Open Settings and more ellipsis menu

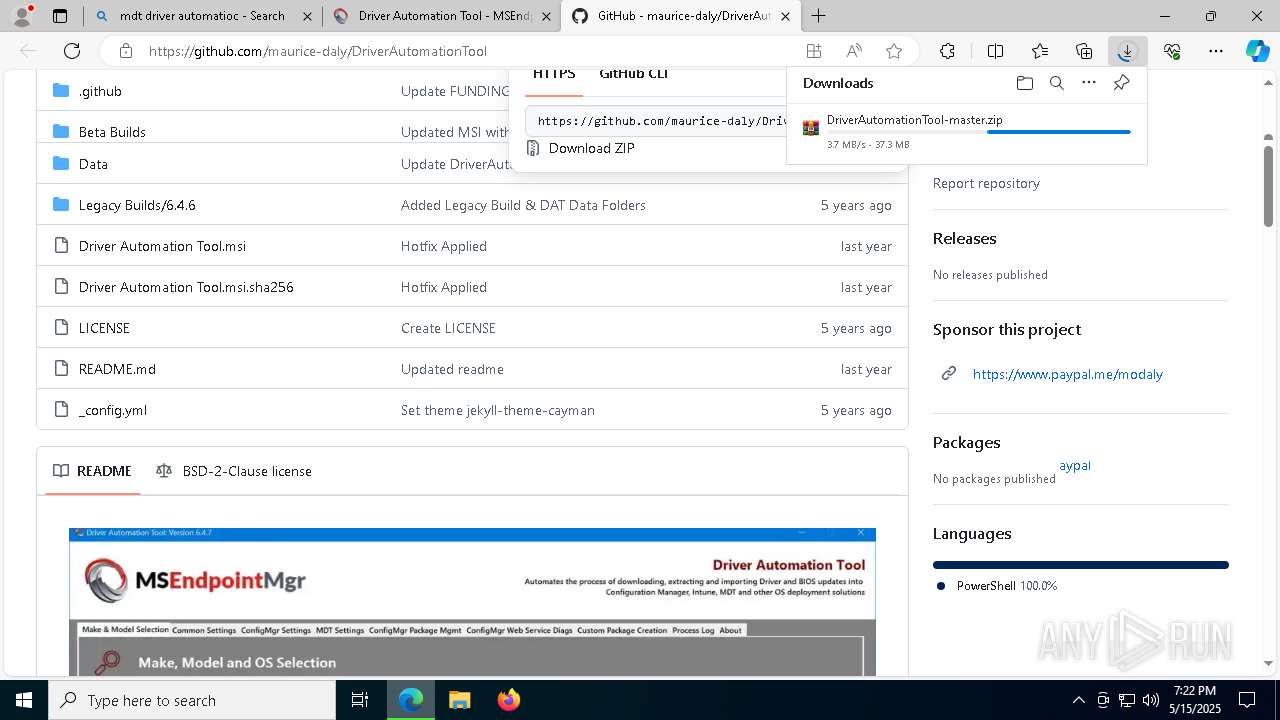coord(1216,51)
